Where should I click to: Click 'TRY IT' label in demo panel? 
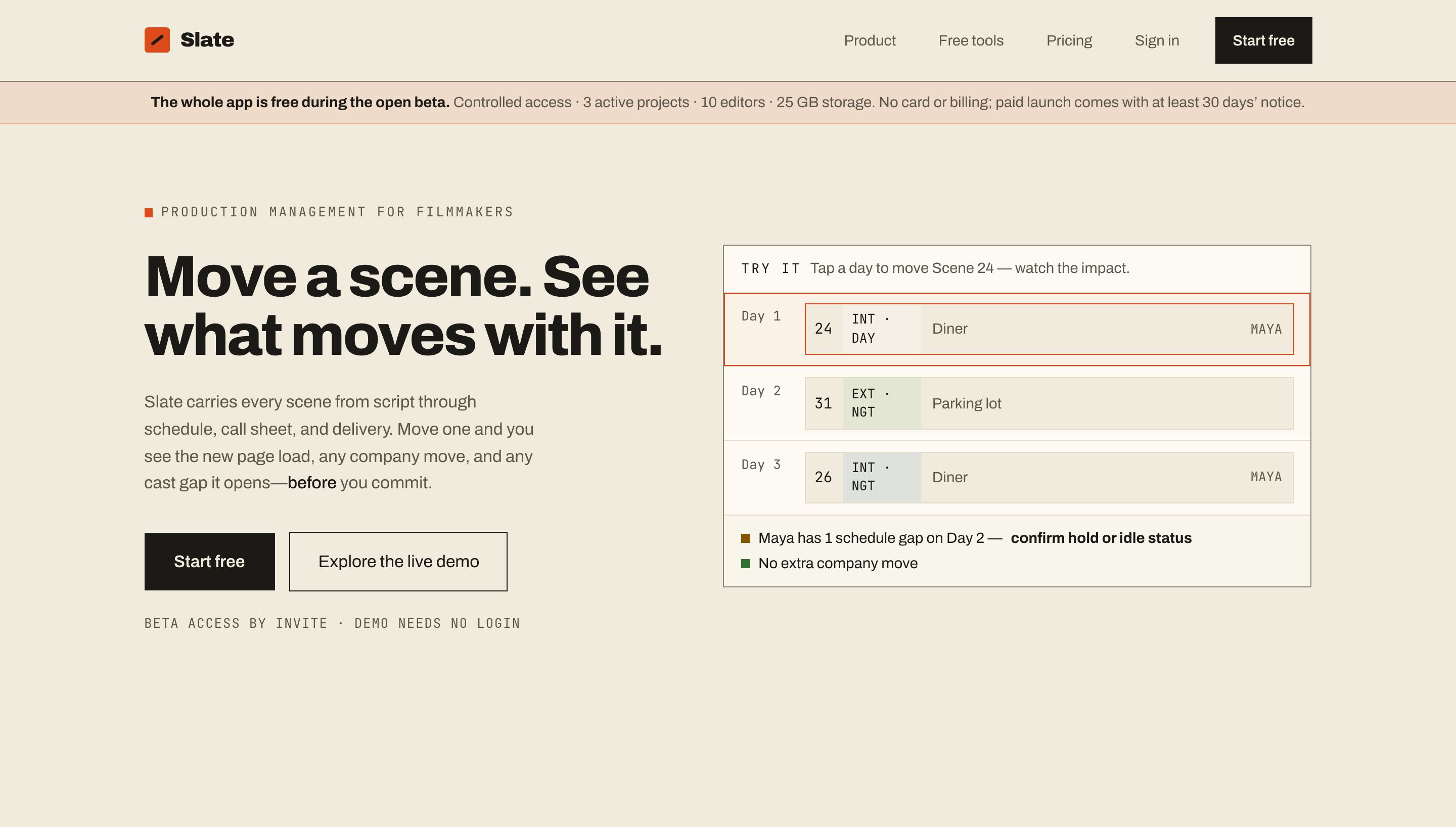[770, 268]
